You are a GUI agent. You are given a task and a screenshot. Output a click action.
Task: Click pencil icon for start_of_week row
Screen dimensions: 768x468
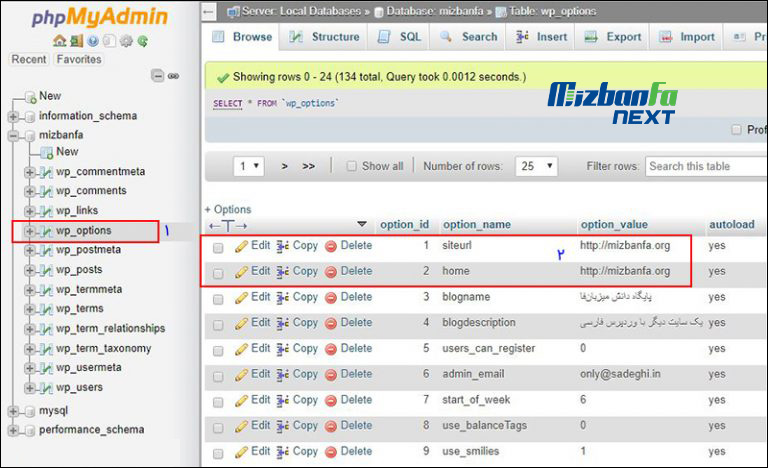241,400
